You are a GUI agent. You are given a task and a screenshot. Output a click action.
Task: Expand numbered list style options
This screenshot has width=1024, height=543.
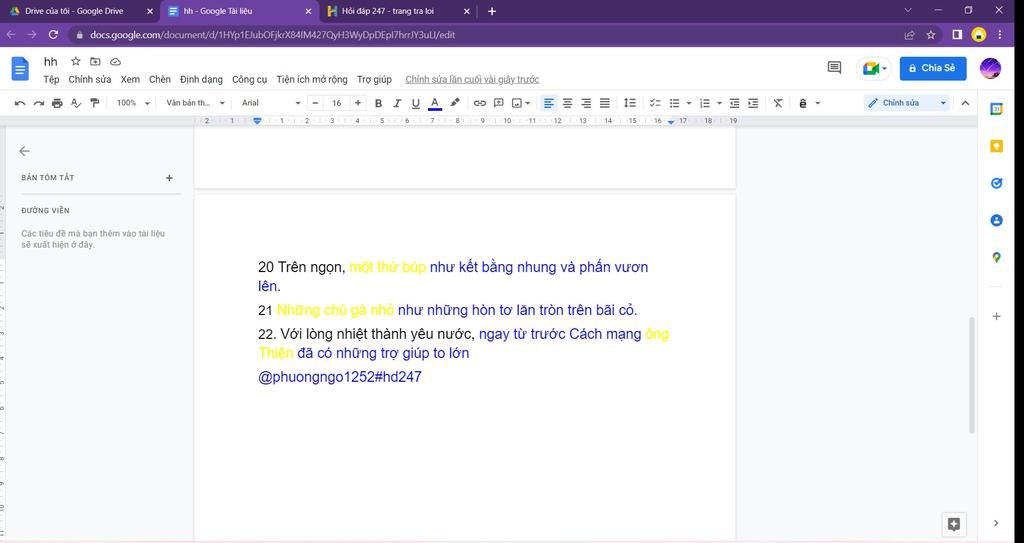point(719,103)
